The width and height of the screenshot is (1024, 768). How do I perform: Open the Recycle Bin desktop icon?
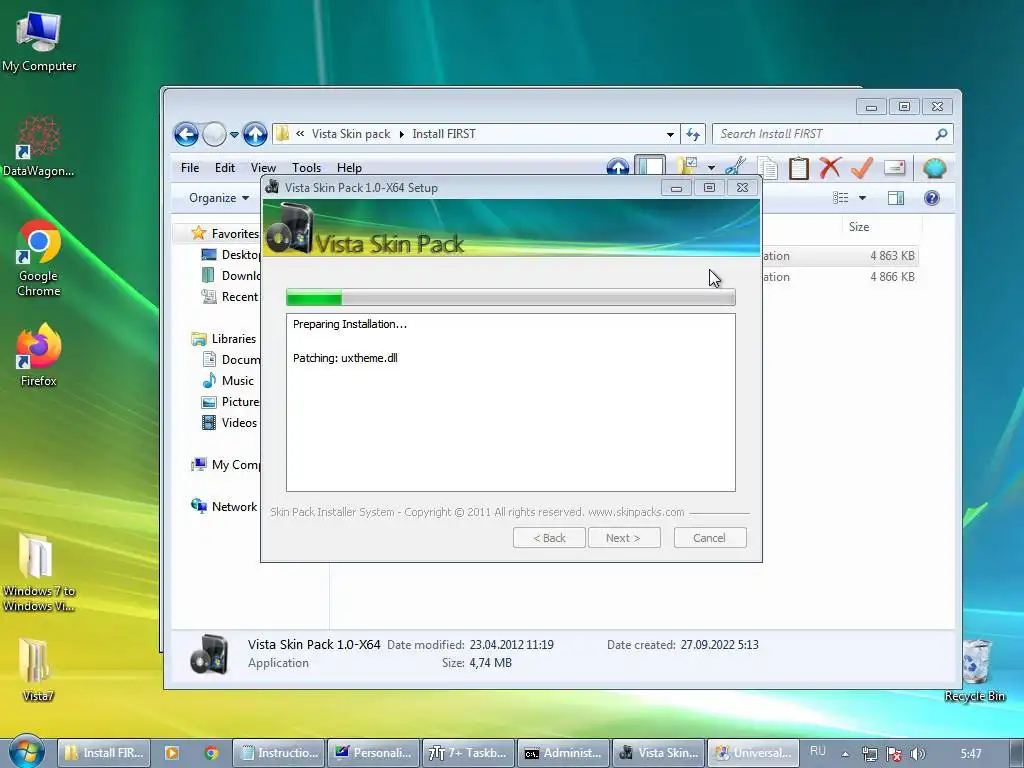pos(975,671)
